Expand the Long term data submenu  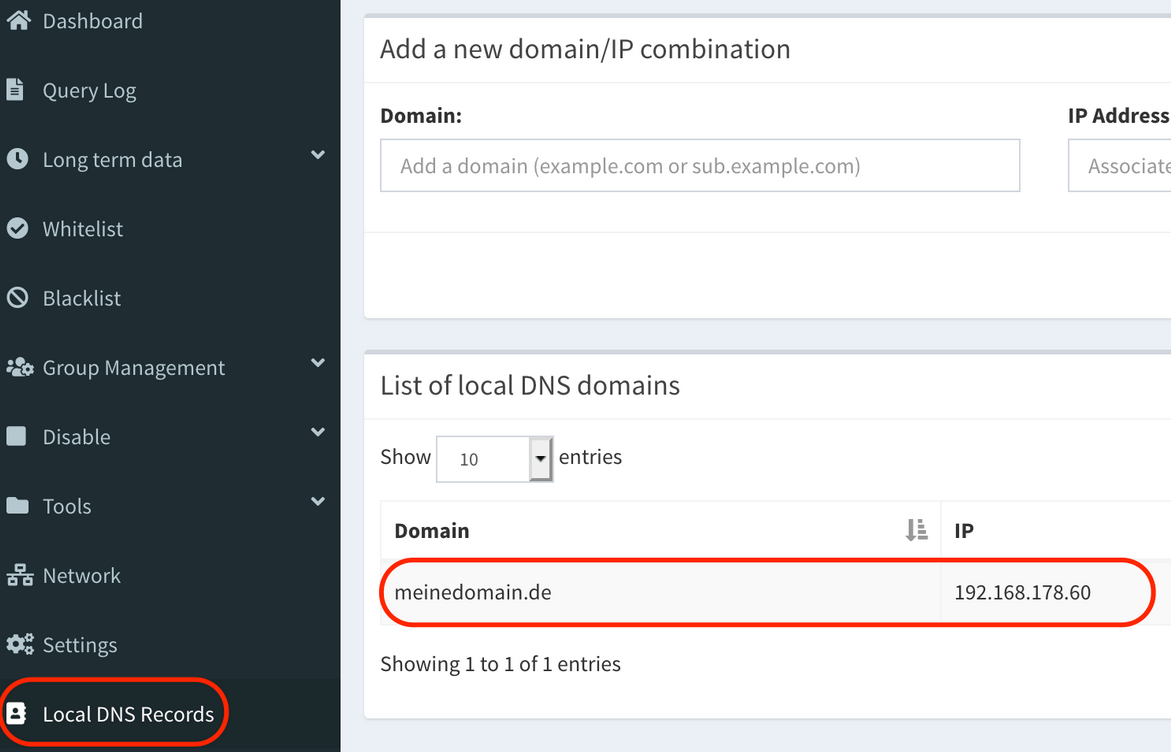tap(317, 156)
